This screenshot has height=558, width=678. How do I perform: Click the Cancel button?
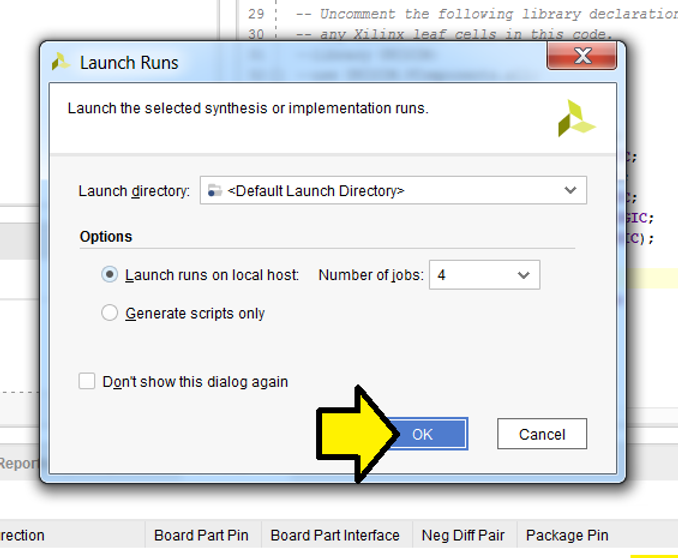point(542,434)
